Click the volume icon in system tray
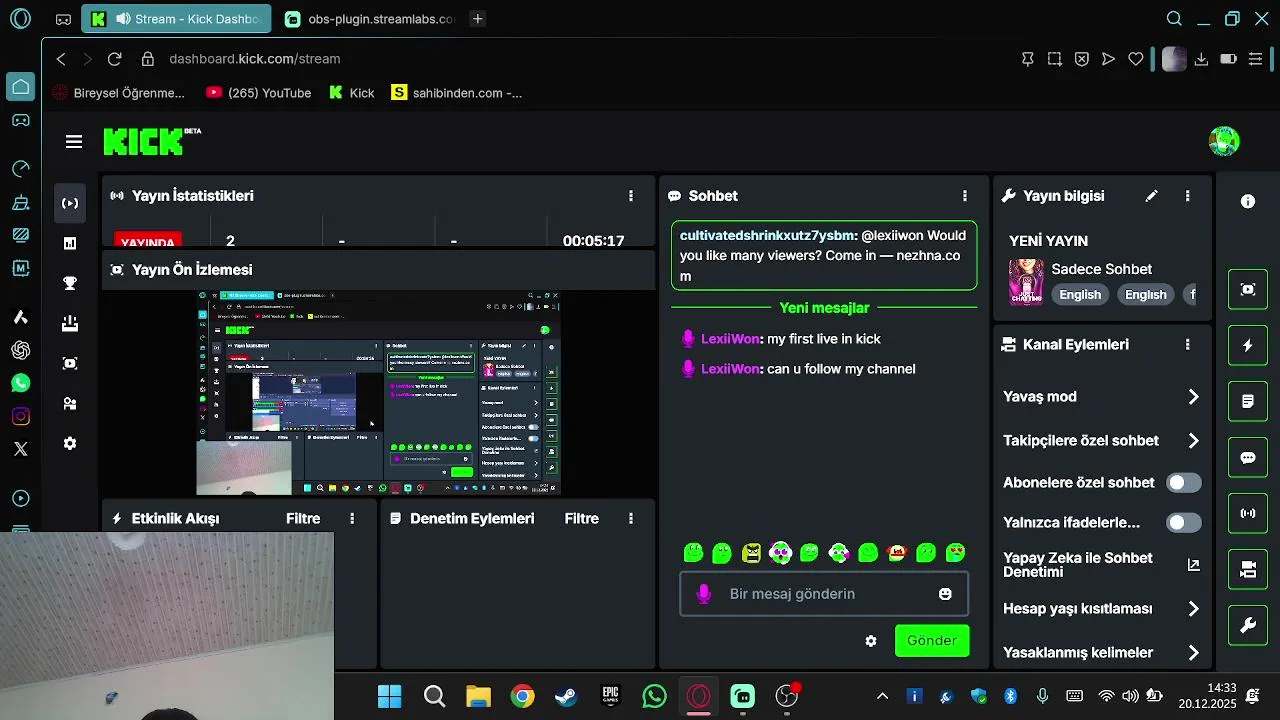This screenshot has width=1280, height=720. click(x=1130, y=696)
